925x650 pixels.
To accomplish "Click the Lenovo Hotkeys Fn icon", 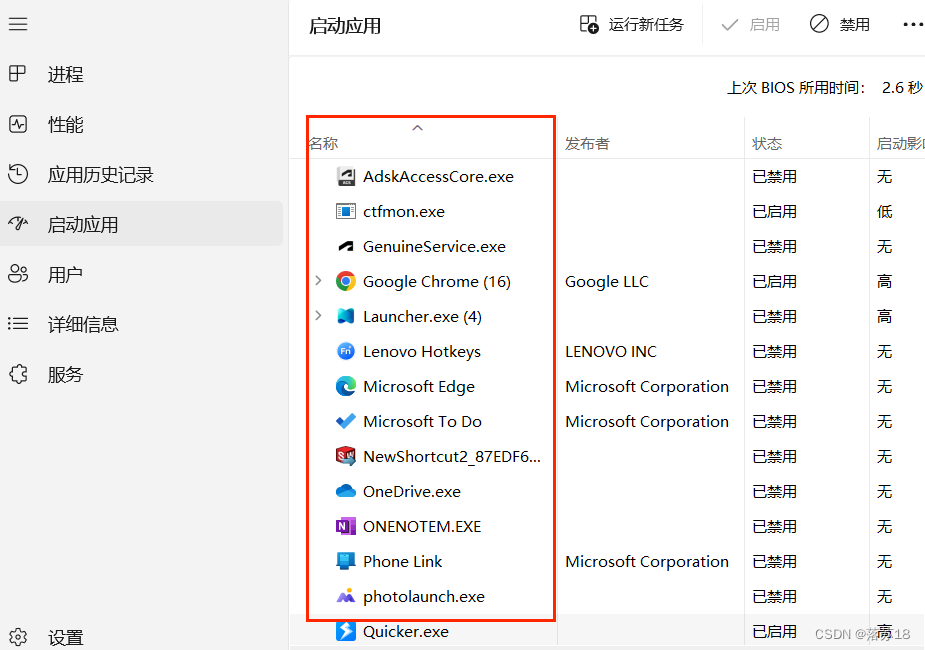I will pos(346,352).
